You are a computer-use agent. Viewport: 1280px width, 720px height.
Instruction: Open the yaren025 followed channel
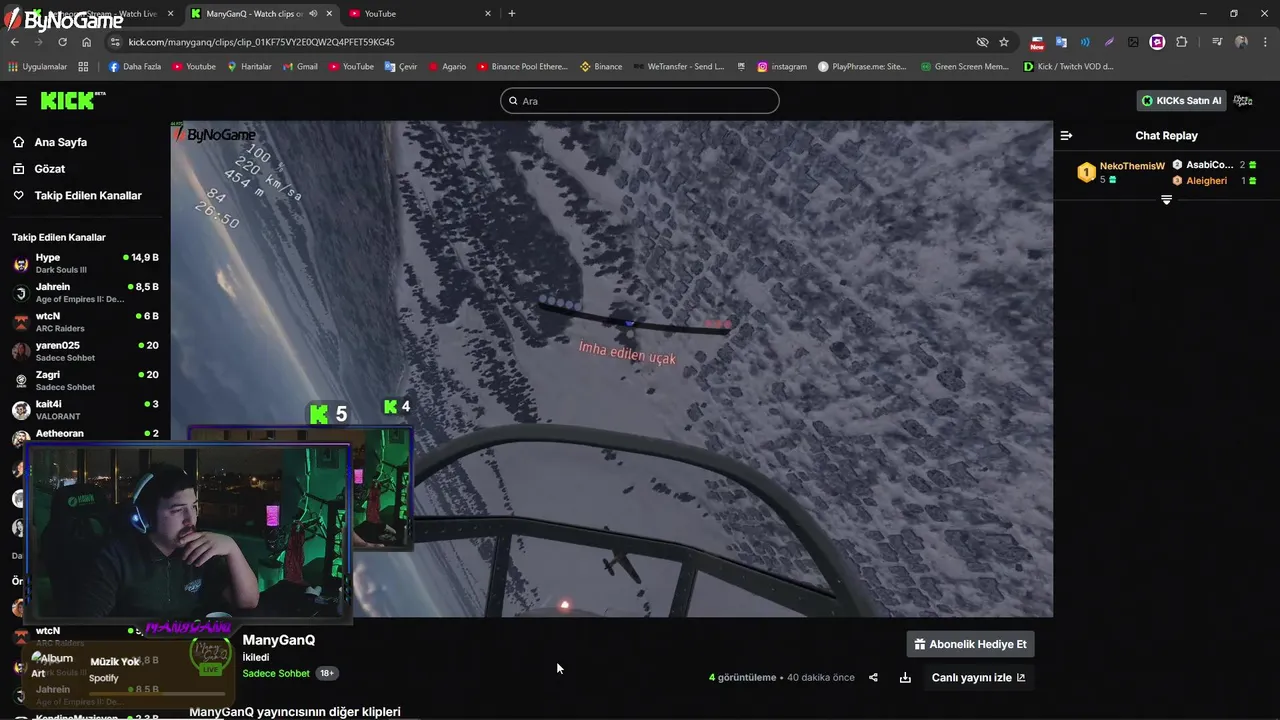tap(85, 351)
